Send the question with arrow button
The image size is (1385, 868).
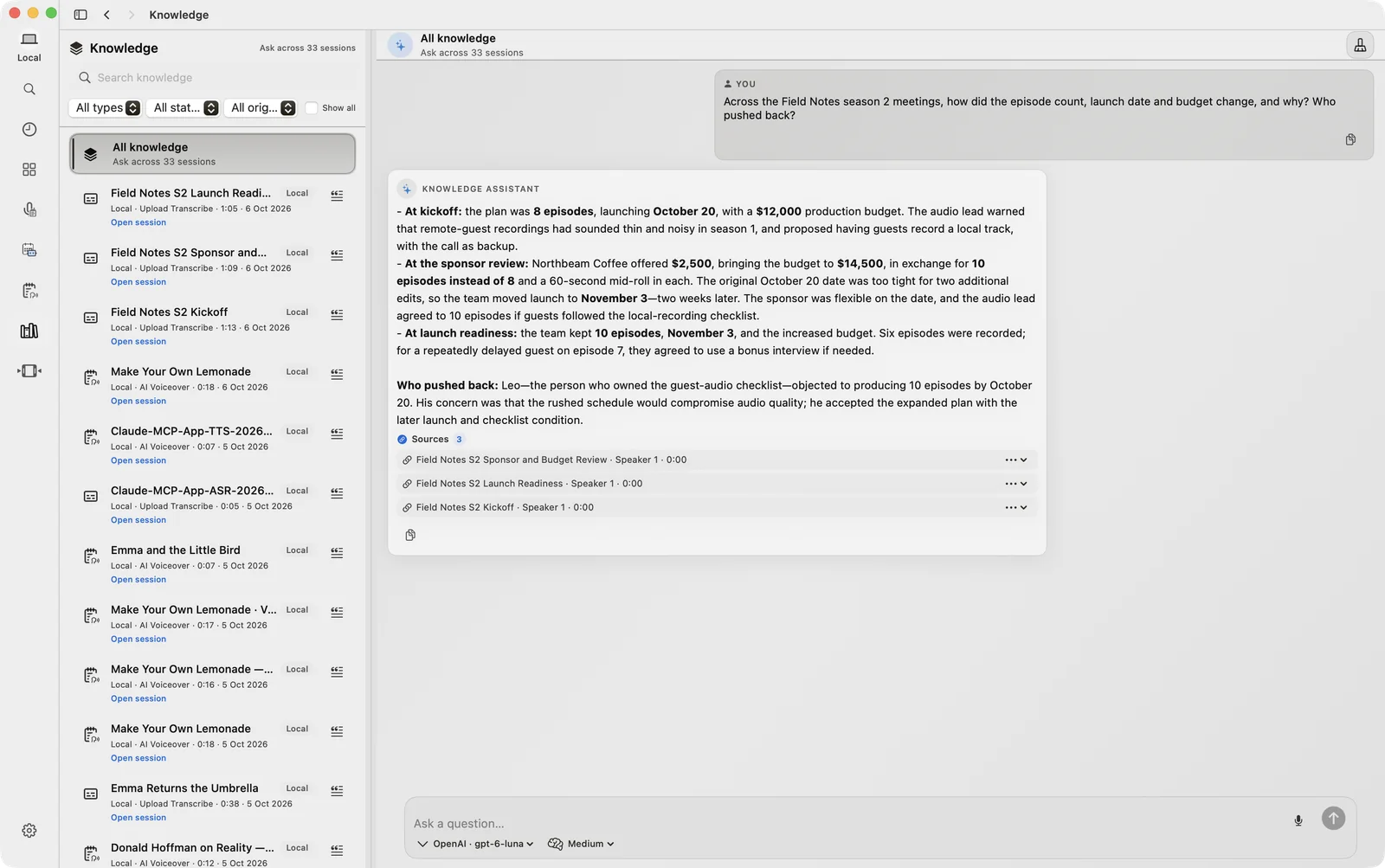point(1333,818)
